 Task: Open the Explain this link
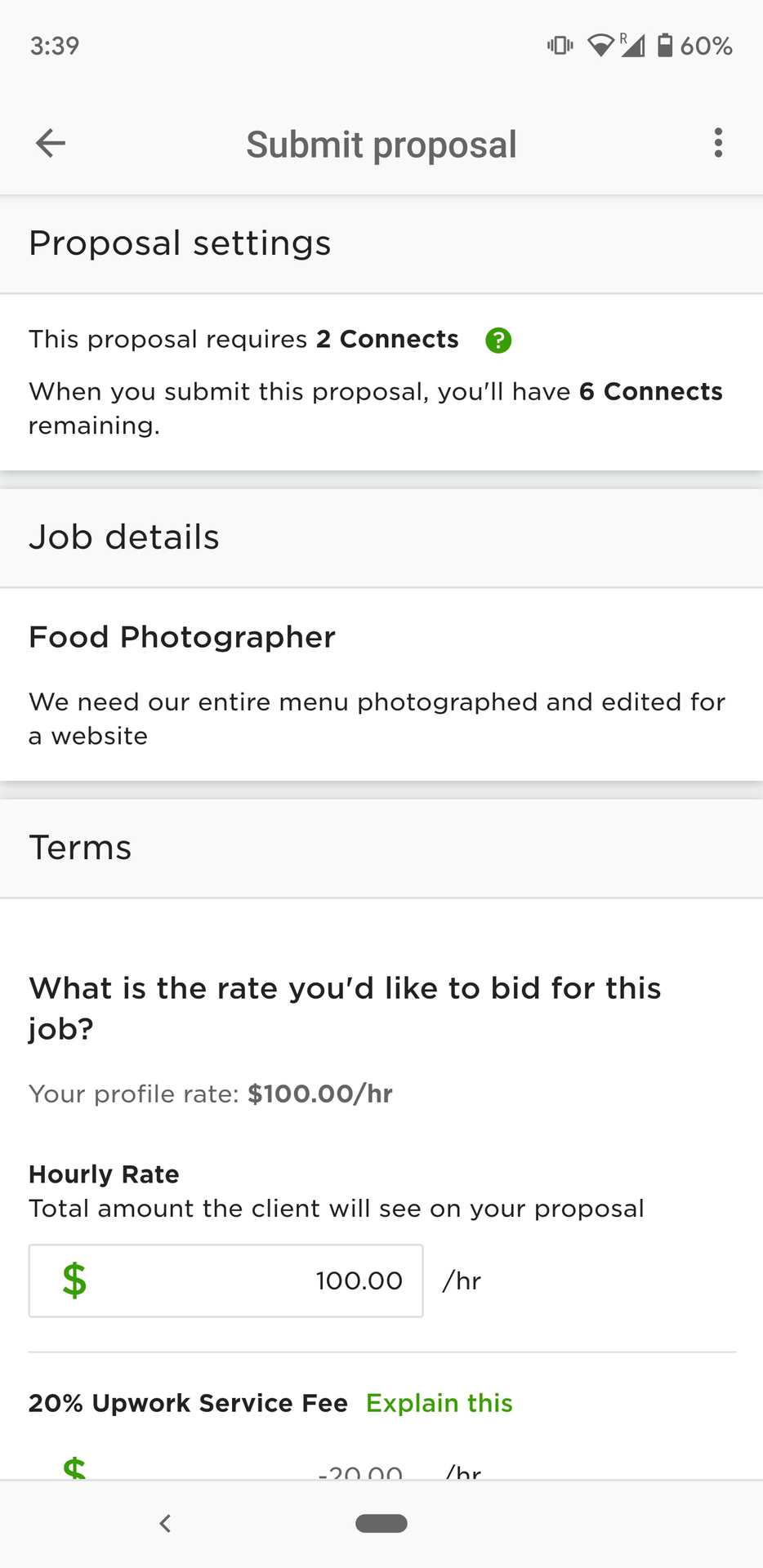(440, 1403)
